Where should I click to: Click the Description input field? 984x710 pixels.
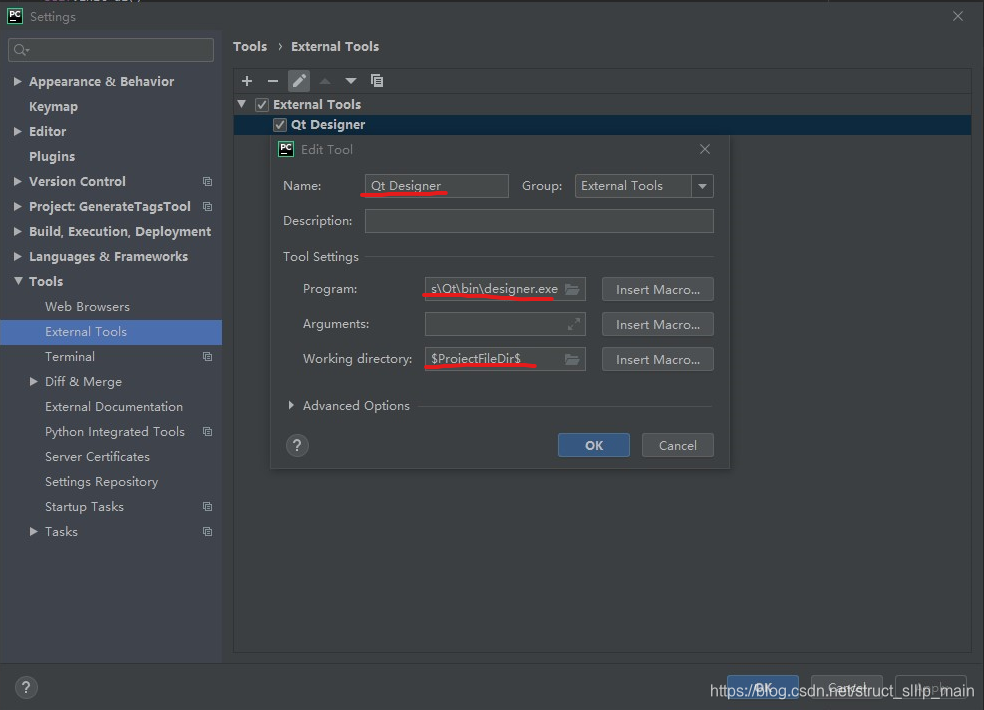(x=539, y=221)
